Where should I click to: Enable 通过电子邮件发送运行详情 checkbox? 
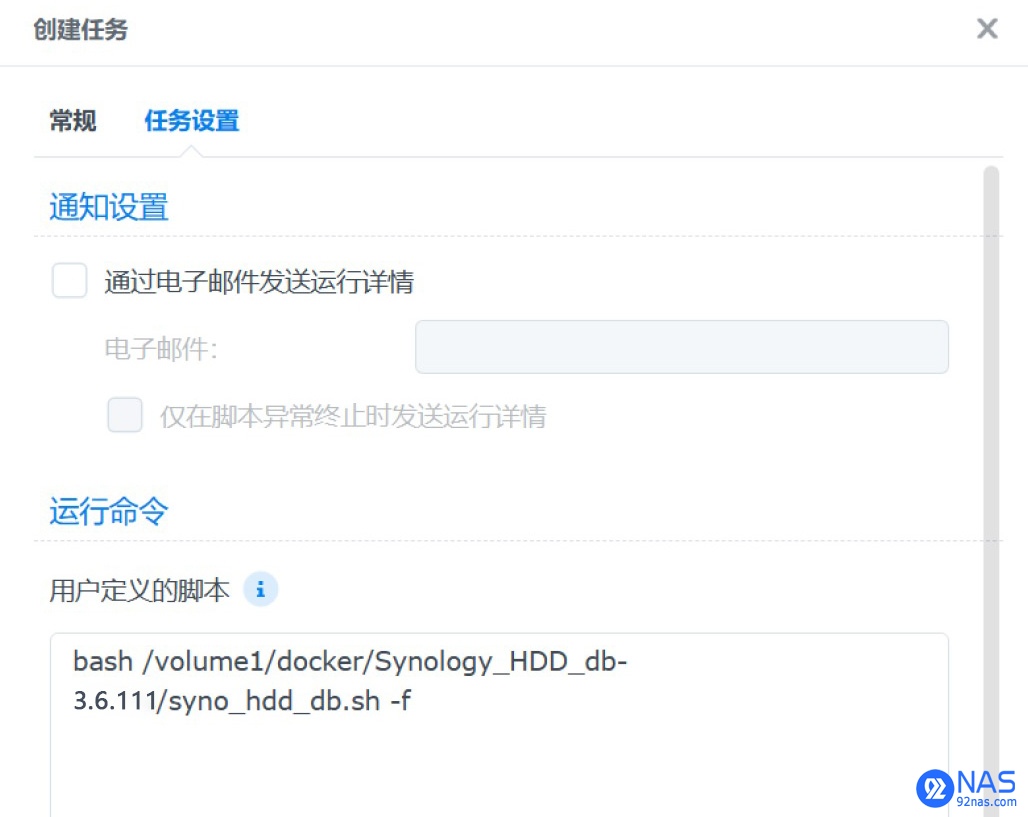click(x=69, y=281)
